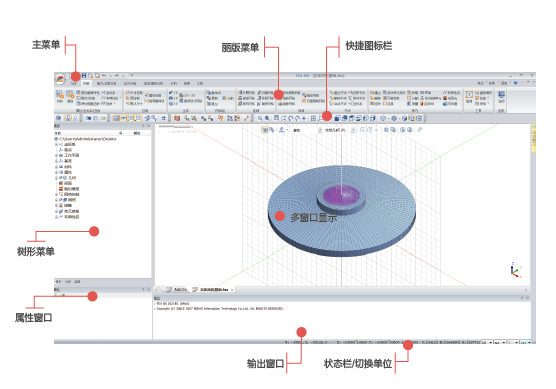
Task: Select the active .fea document tab
Action: tap(211, 290)
